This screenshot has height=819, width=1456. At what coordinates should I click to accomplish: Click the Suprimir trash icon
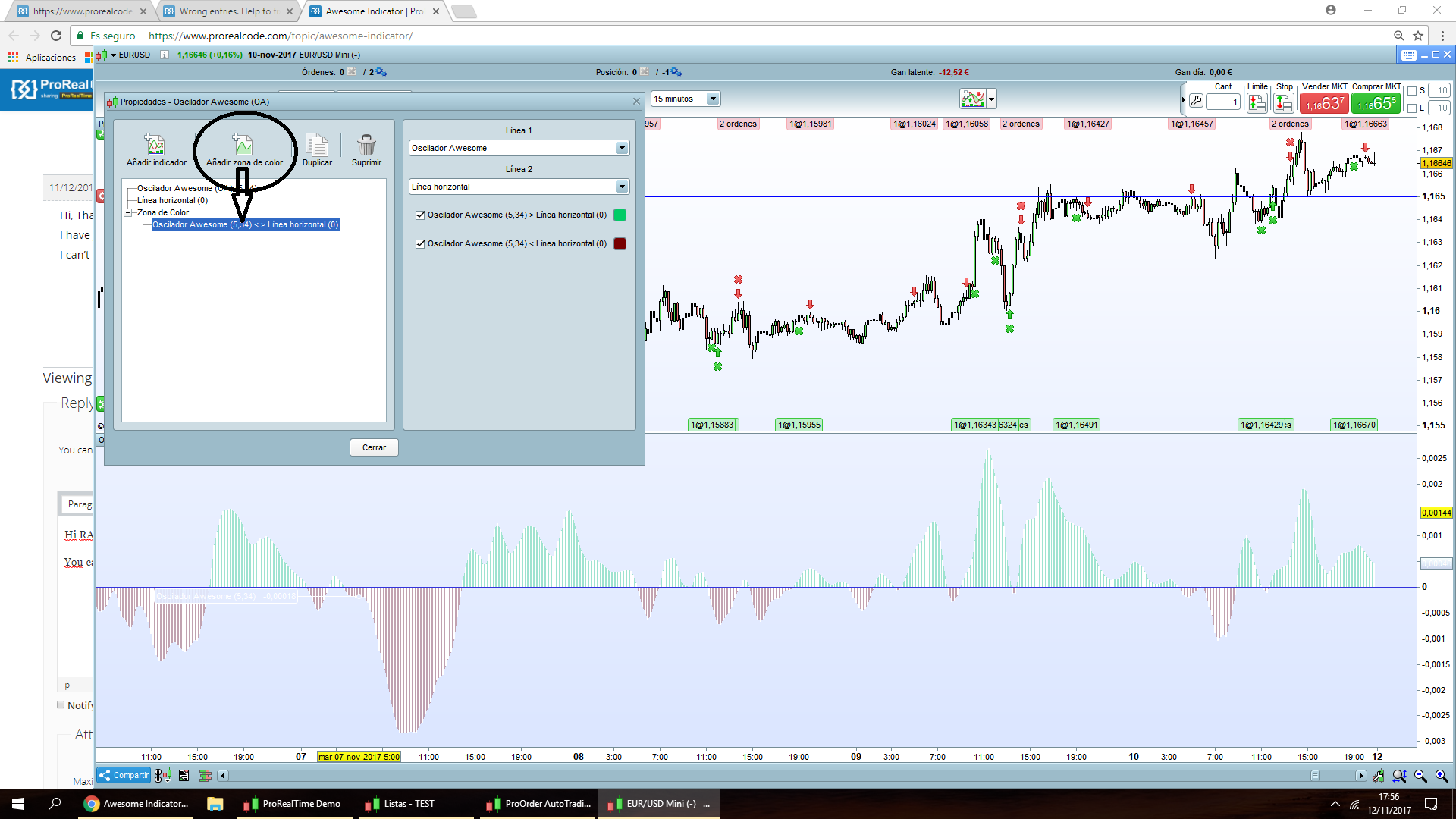[366, 145]
